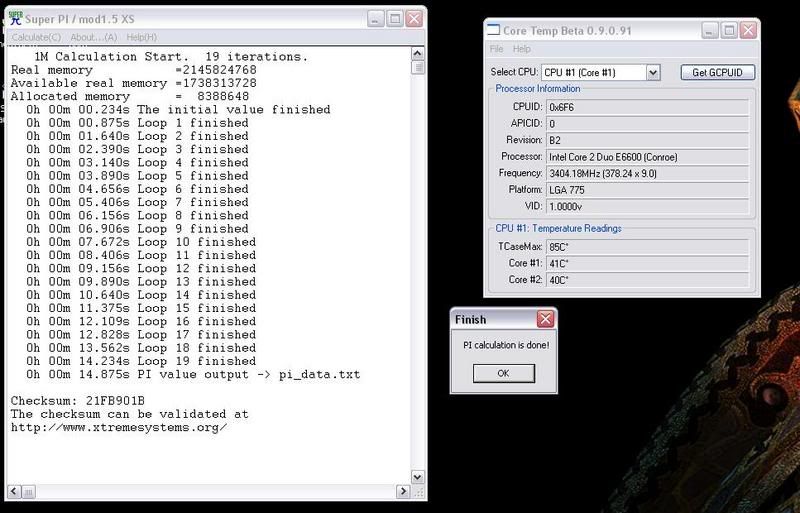
Task: Open the Help(H) menu in Super PI
Action: pyautogui.click(x=140, y=37)
